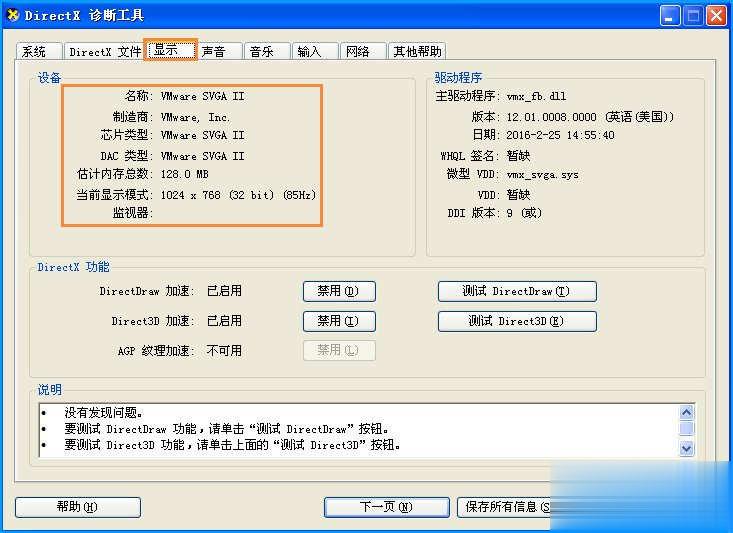Click 测试 DirectDraw(T) button
The image size is (733, 533).
(517, 291)
